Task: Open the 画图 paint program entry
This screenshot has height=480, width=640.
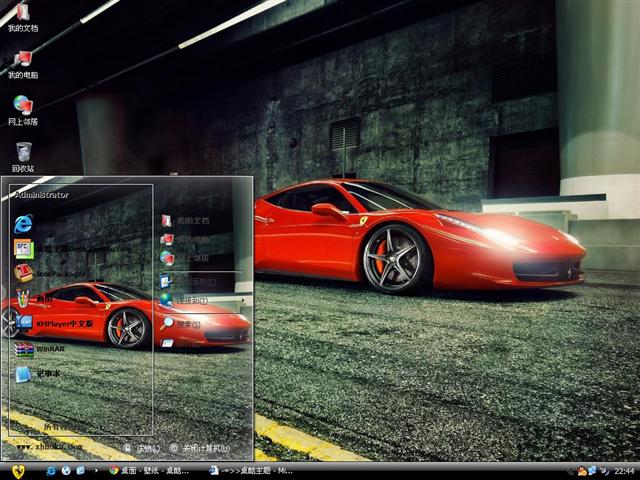Action: coord(24,298)
